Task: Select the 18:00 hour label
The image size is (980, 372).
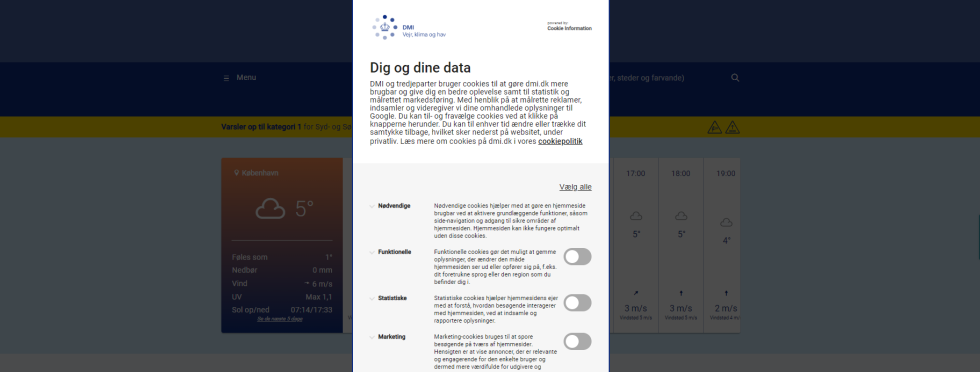Action: pos(681,173)
